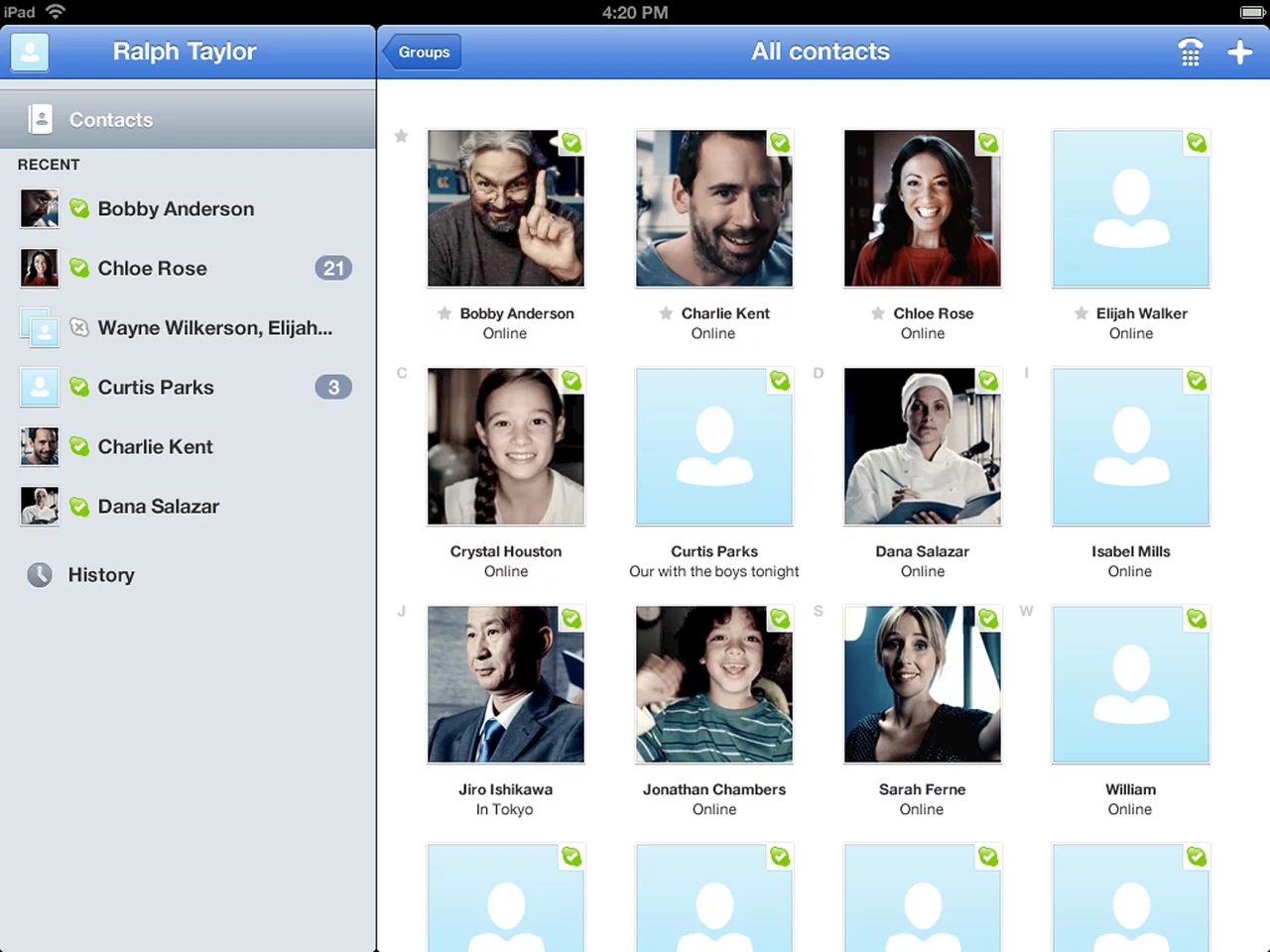Click the offline status icon on Wayne Wilkerson group
The width and height of the screenshot is (1270, 952).
(79, 327)
